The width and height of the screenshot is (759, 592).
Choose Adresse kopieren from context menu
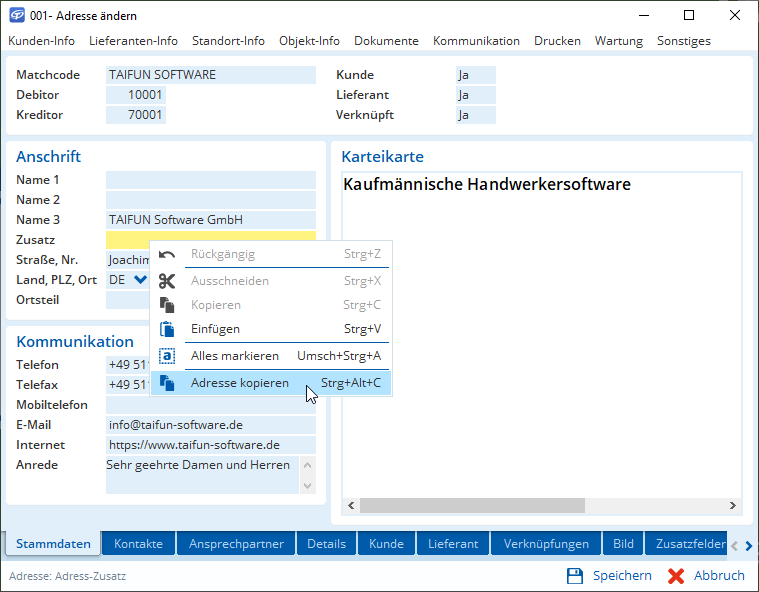pyautogui.click(x=240, y=383)
